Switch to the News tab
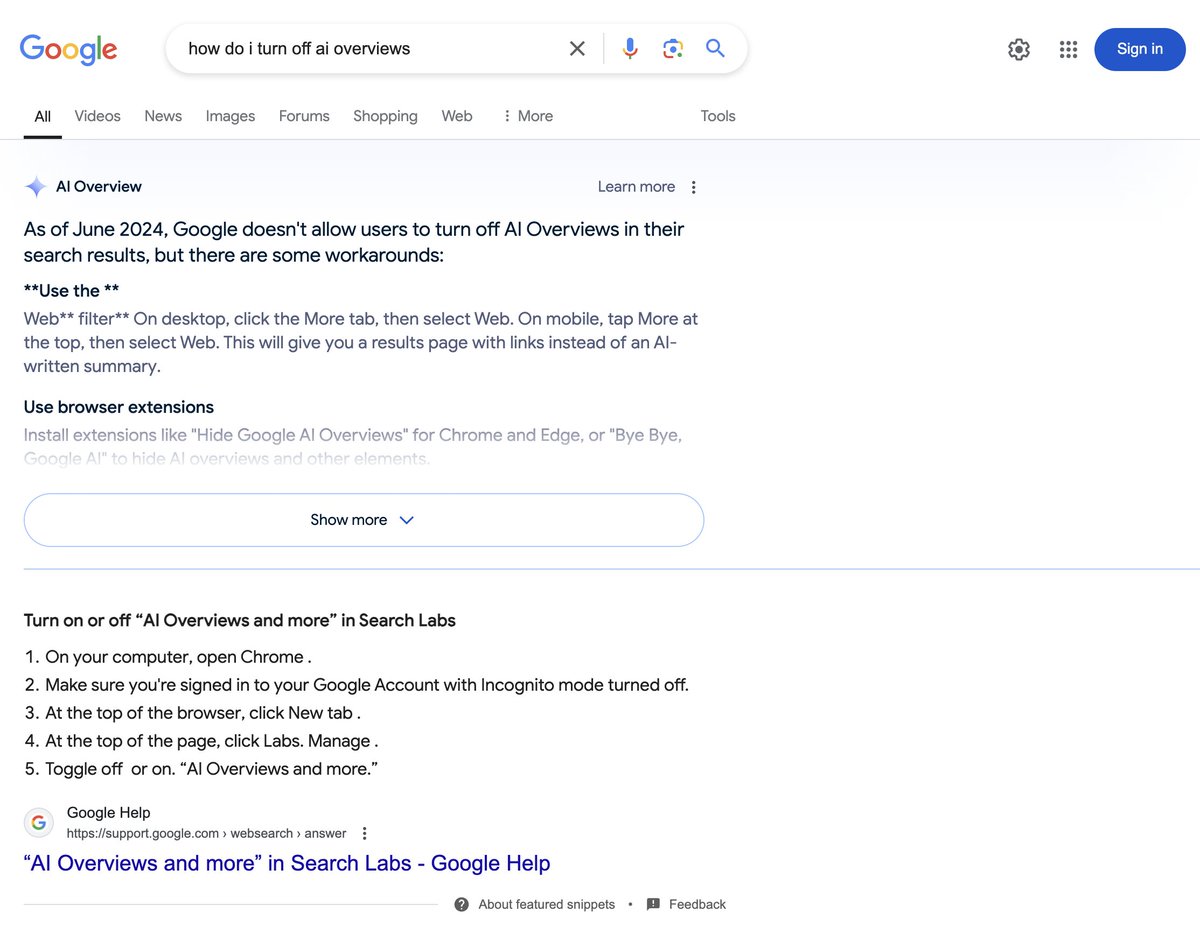Screen dimensions: 1200x926 [163, 116]
